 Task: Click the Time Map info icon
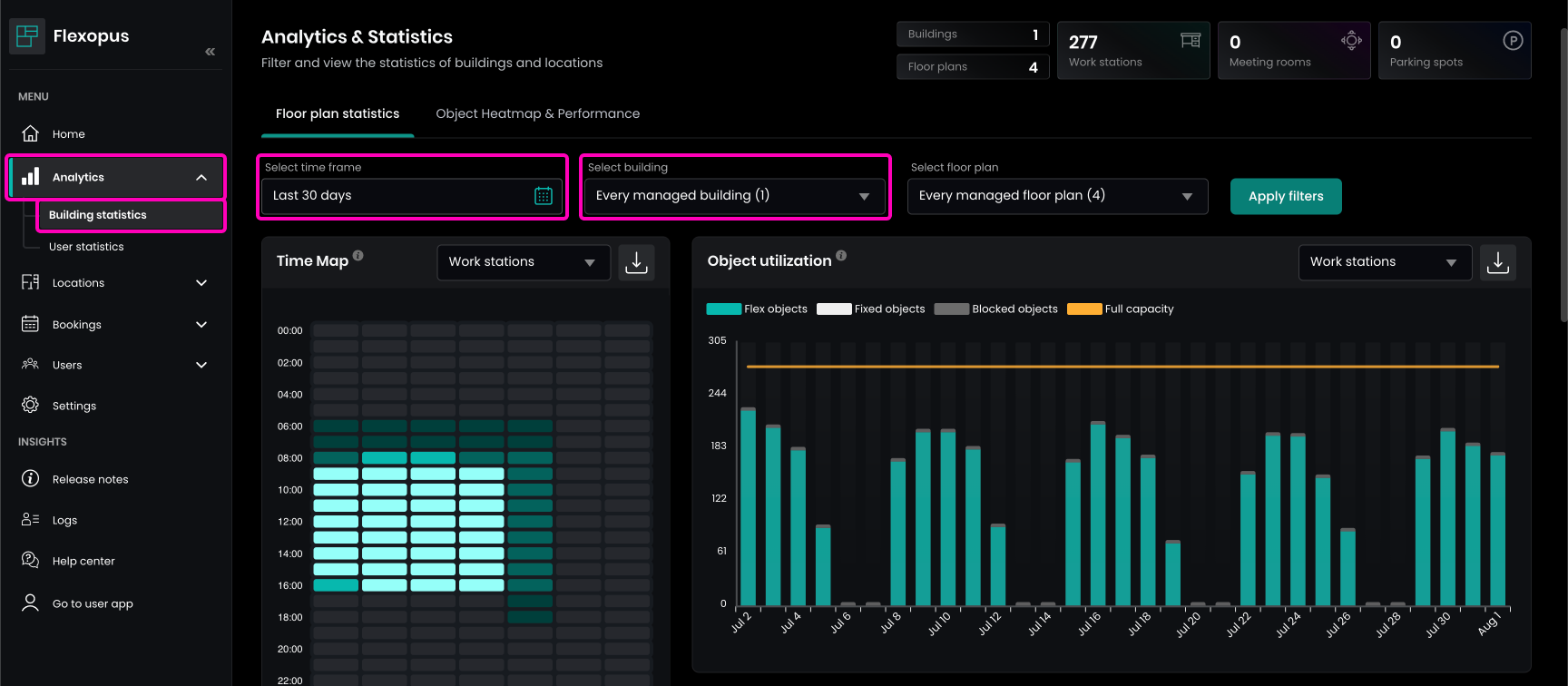(x=358, y=256)
